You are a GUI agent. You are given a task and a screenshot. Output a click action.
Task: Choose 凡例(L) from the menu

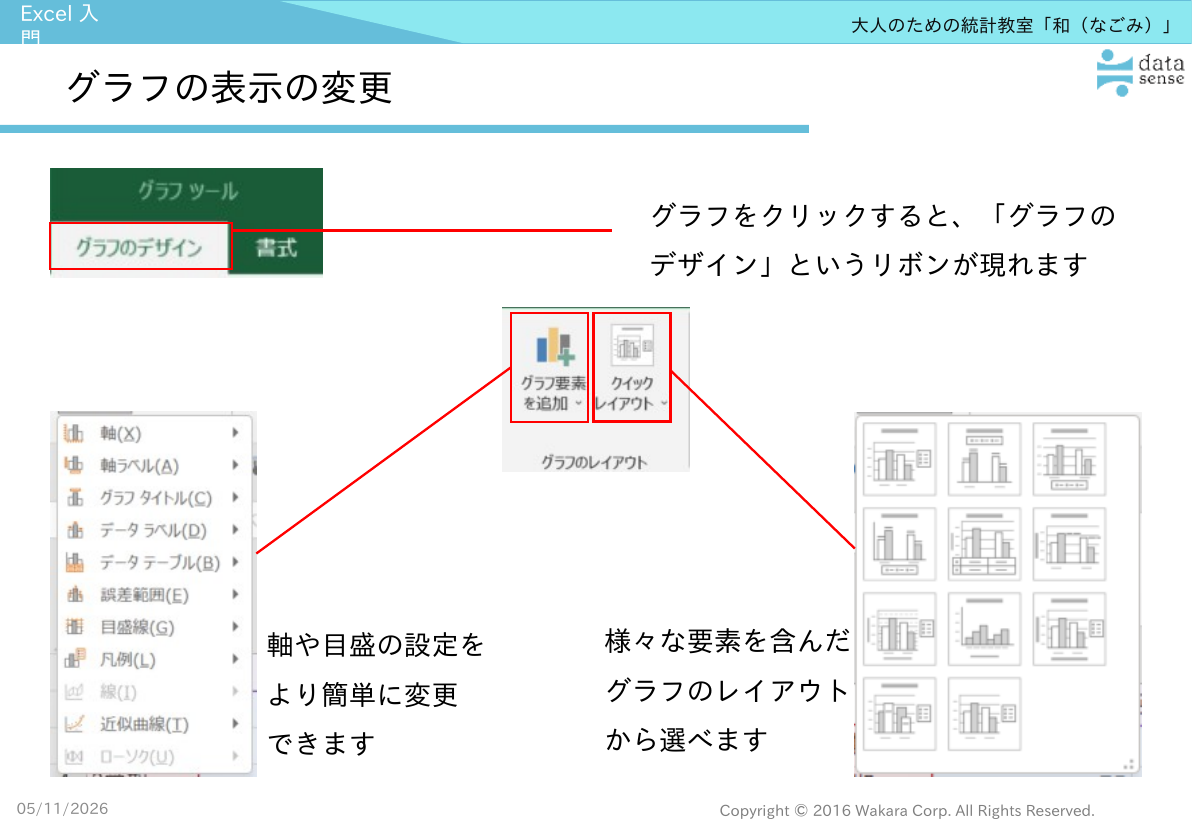click(x=154, y=659)
